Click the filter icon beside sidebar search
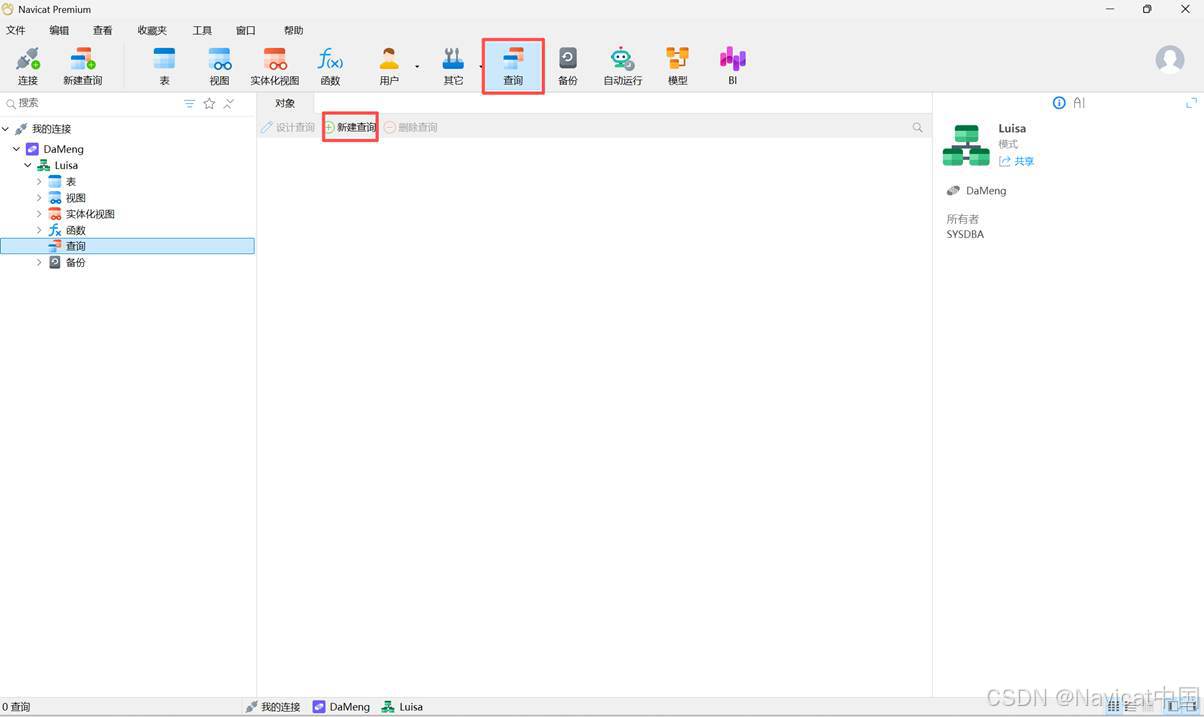This screenshot has height=717, width=1204. [189, 103]
